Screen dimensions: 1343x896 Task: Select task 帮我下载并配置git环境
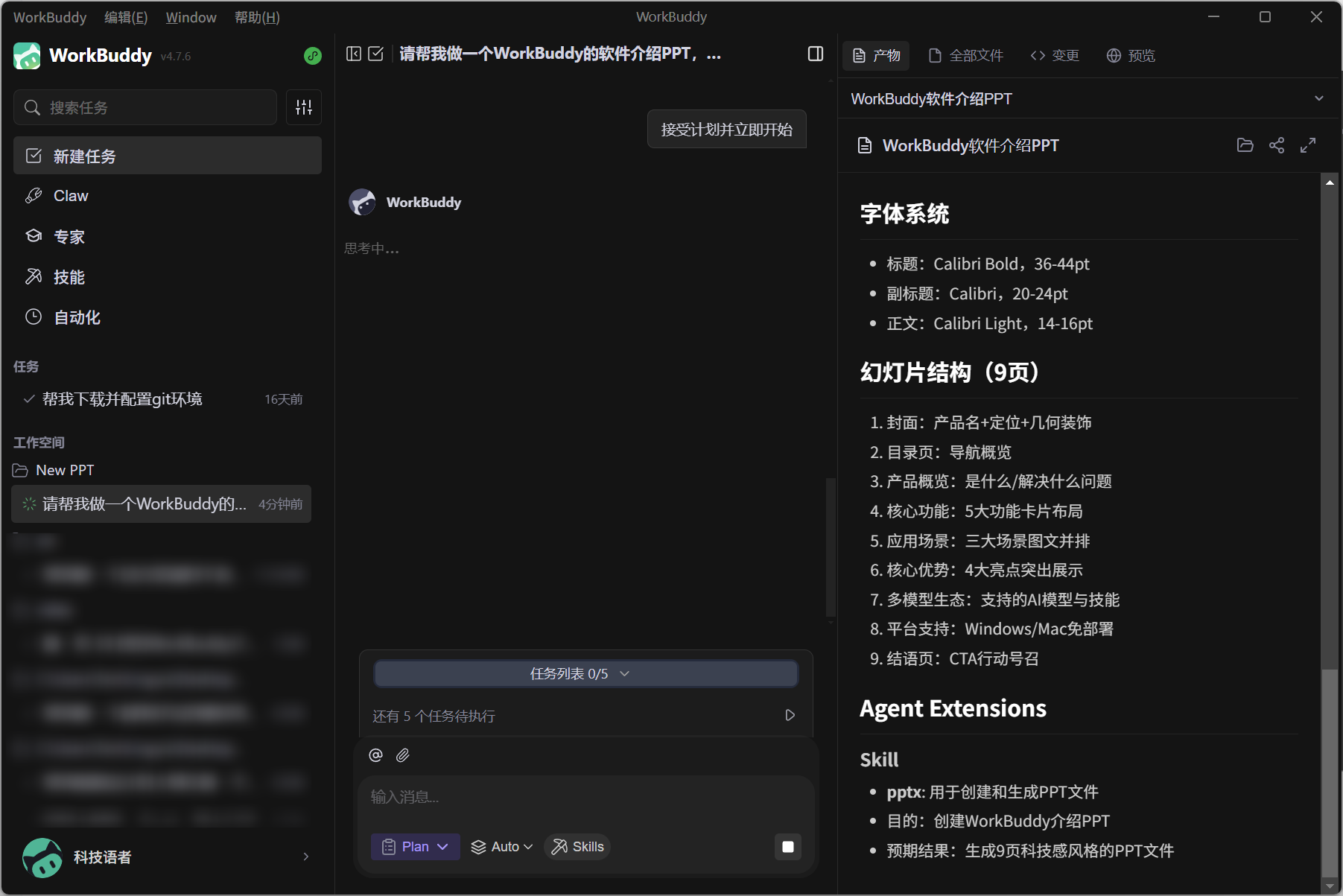click(162, 399)
